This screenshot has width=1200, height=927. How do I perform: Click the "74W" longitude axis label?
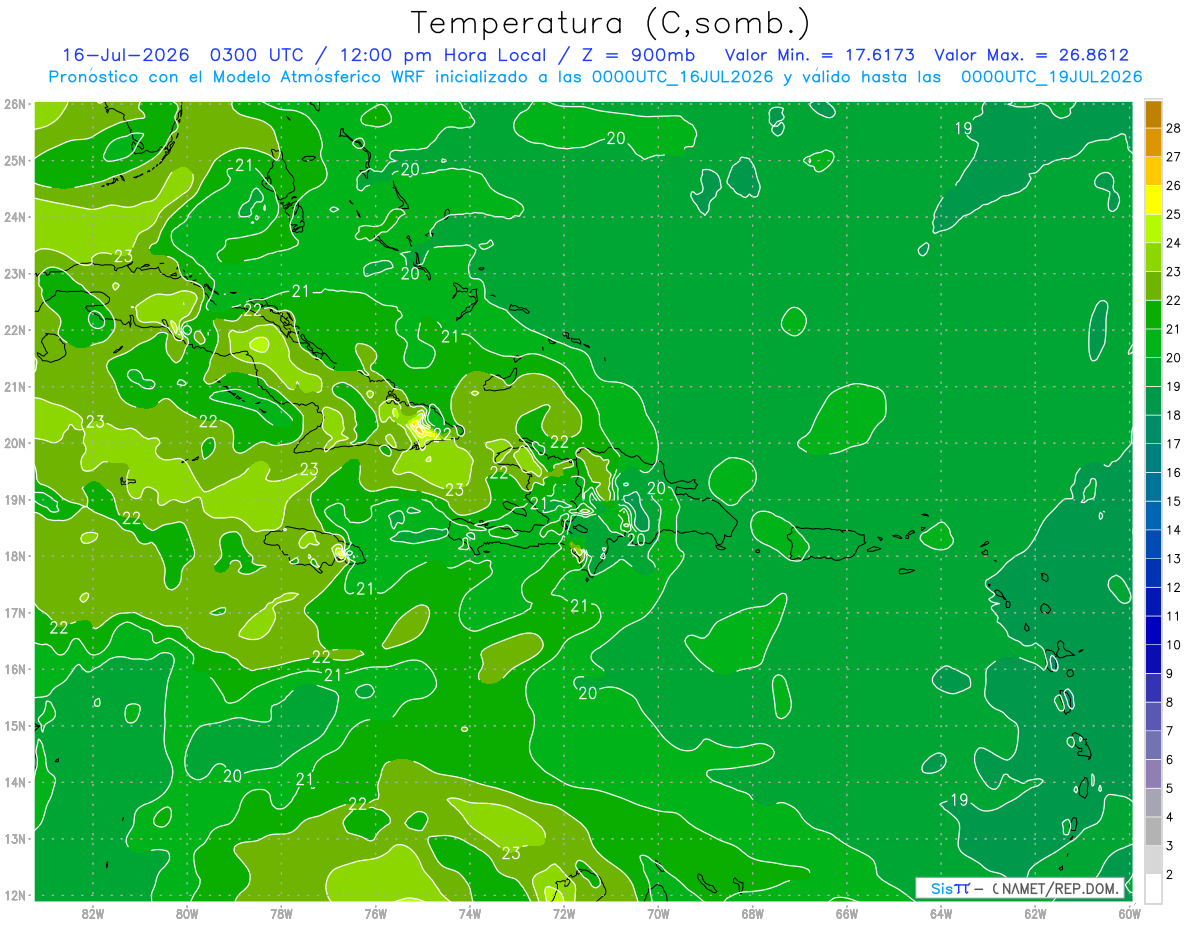point(469,913)
